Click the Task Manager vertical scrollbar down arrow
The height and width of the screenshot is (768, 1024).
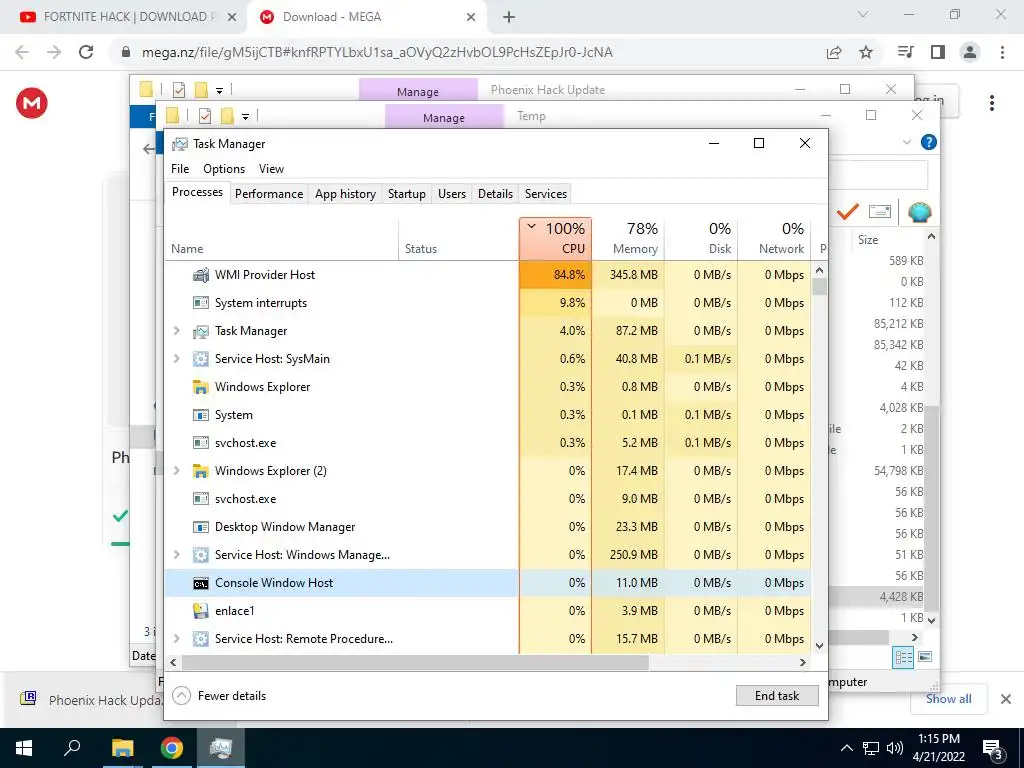coord(820,646)
